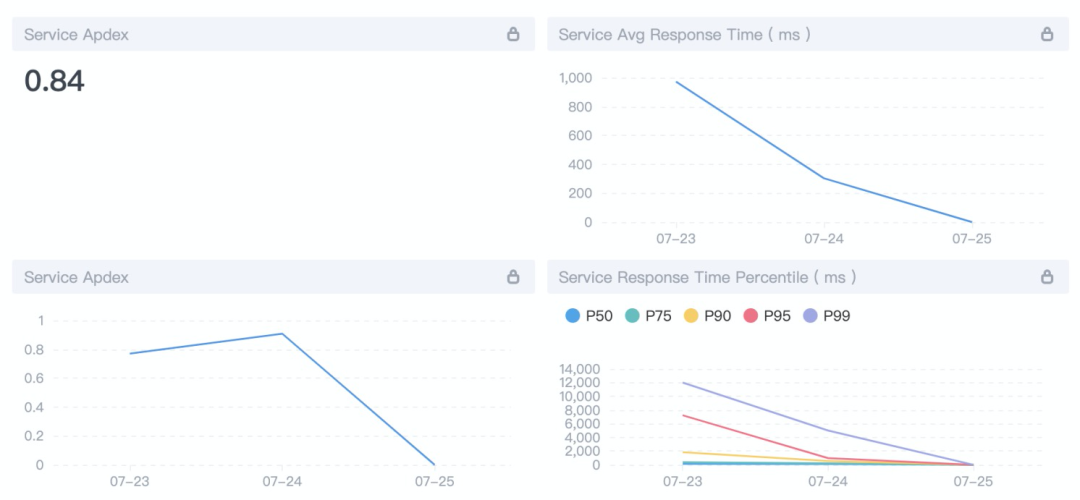
Task: Disable the P99 series in the legend
Action: 827,316
